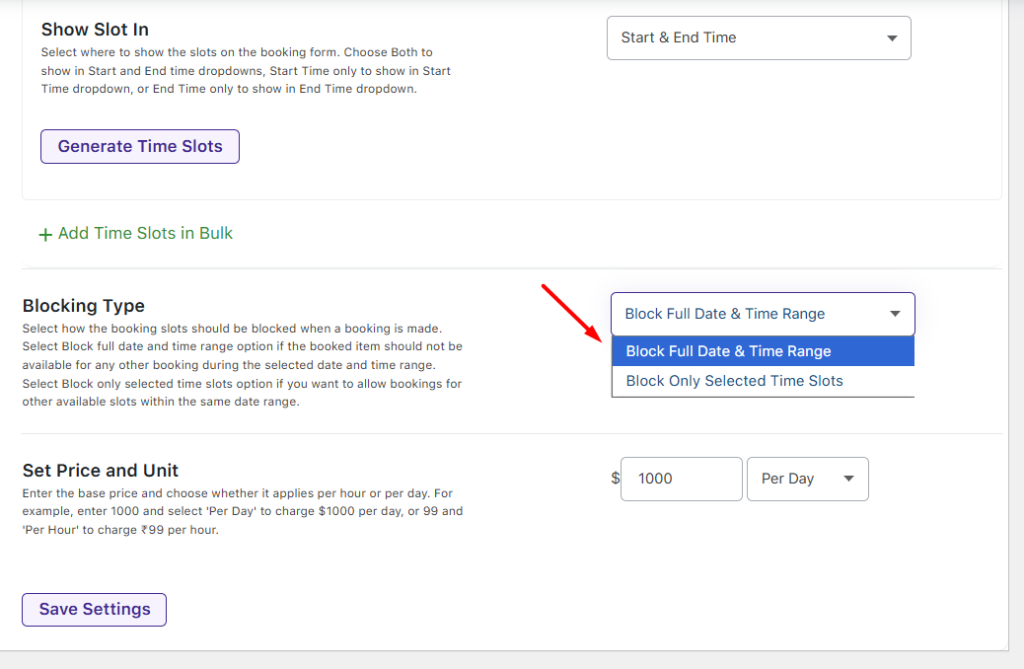
Task: Expand the Per Day unit dropdown
Action: coord(807,479)
